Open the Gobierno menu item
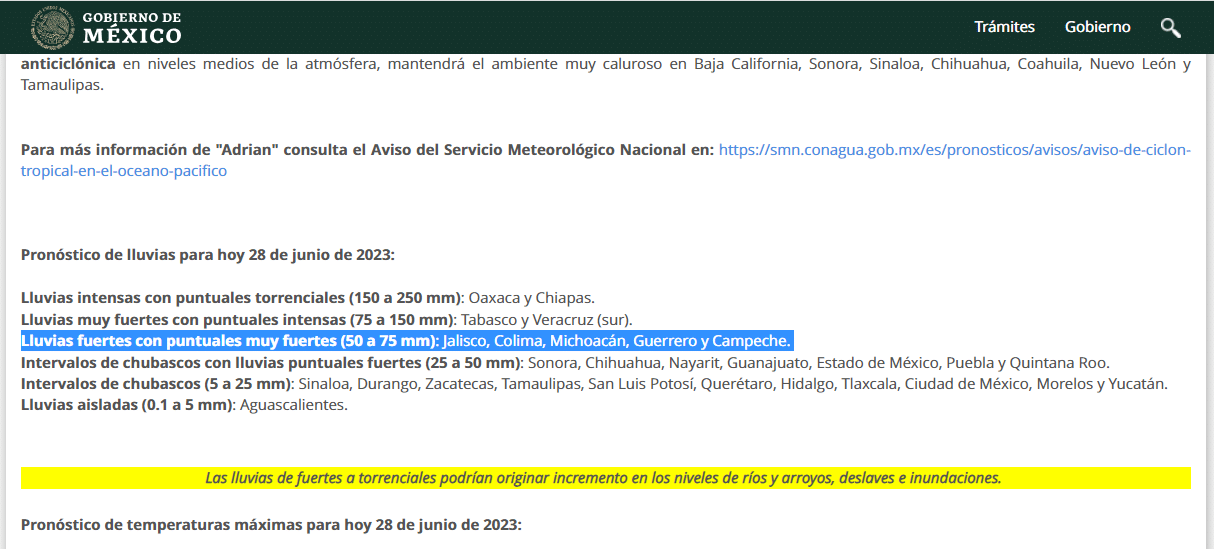1214x549 pixels. (1097, 27)
